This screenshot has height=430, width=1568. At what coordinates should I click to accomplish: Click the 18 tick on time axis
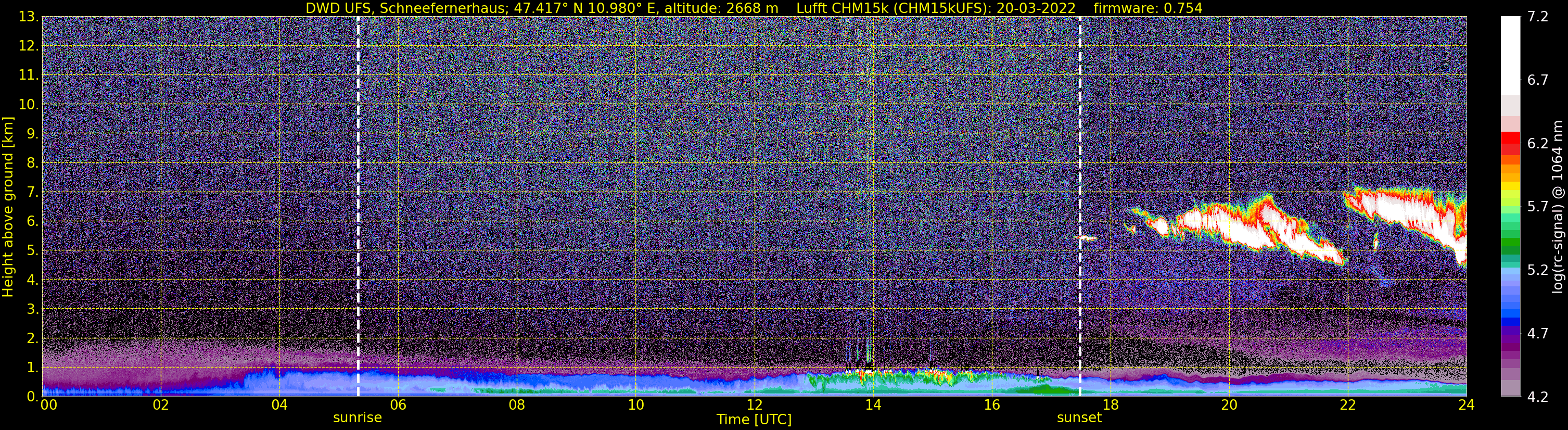(1110, 404)
